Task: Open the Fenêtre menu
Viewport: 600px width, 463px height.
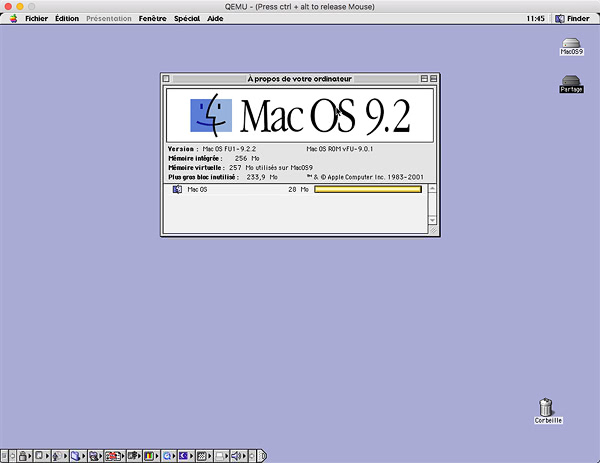Action: tap(153, 18)
